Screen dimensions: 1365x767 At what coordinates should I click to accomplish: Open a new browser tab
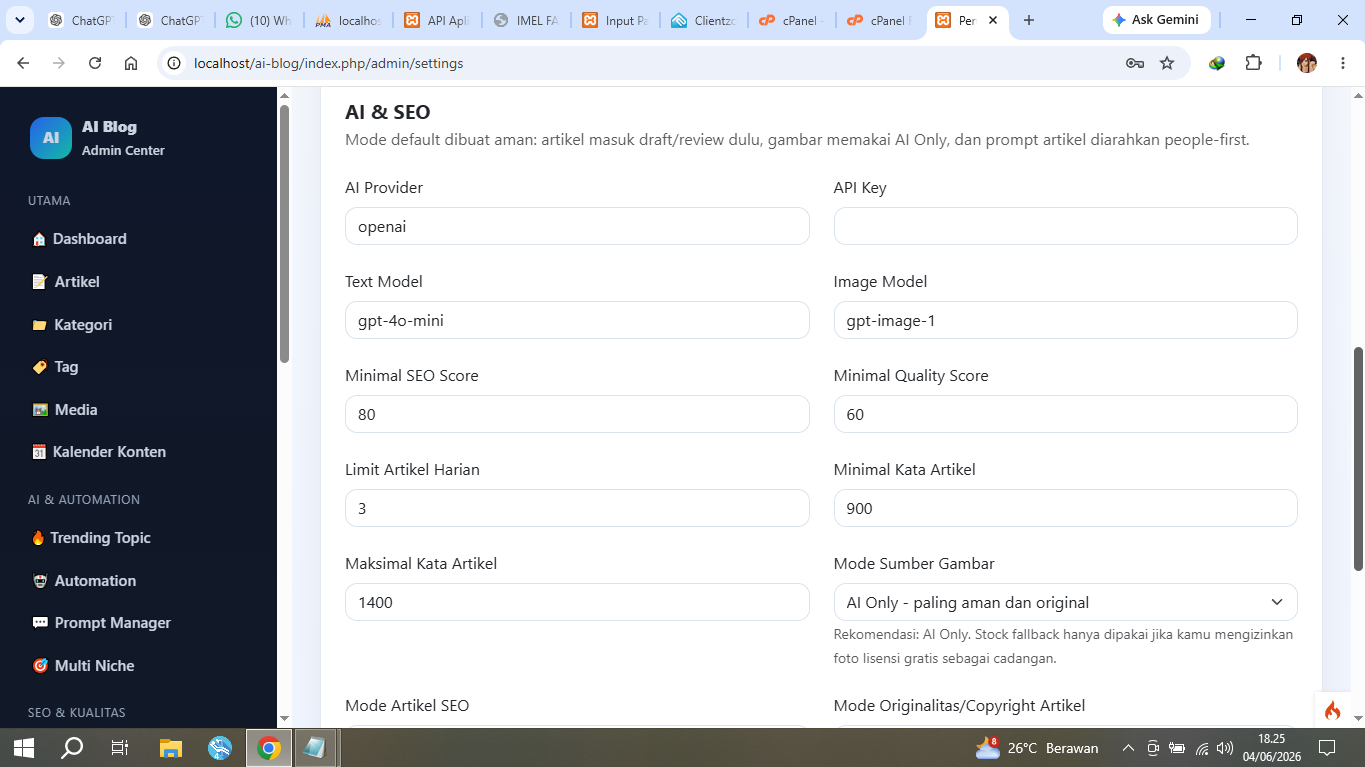[x=1029, y=20]
